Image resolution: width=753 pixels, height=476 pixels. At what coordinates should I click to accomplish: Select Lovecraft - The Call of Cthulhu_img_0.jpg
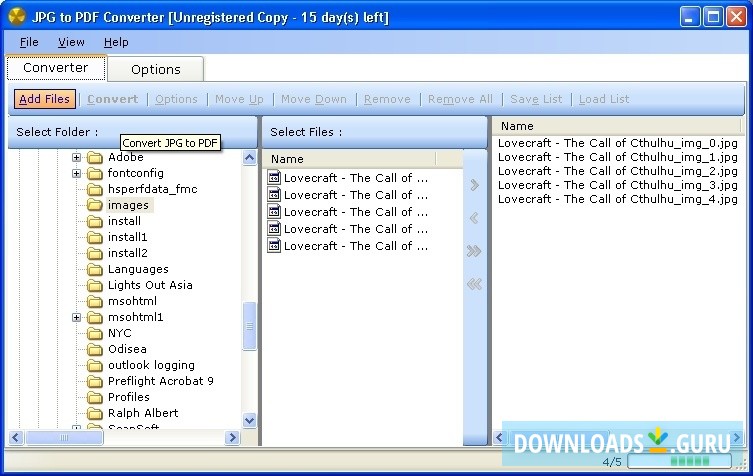point(618,143)
